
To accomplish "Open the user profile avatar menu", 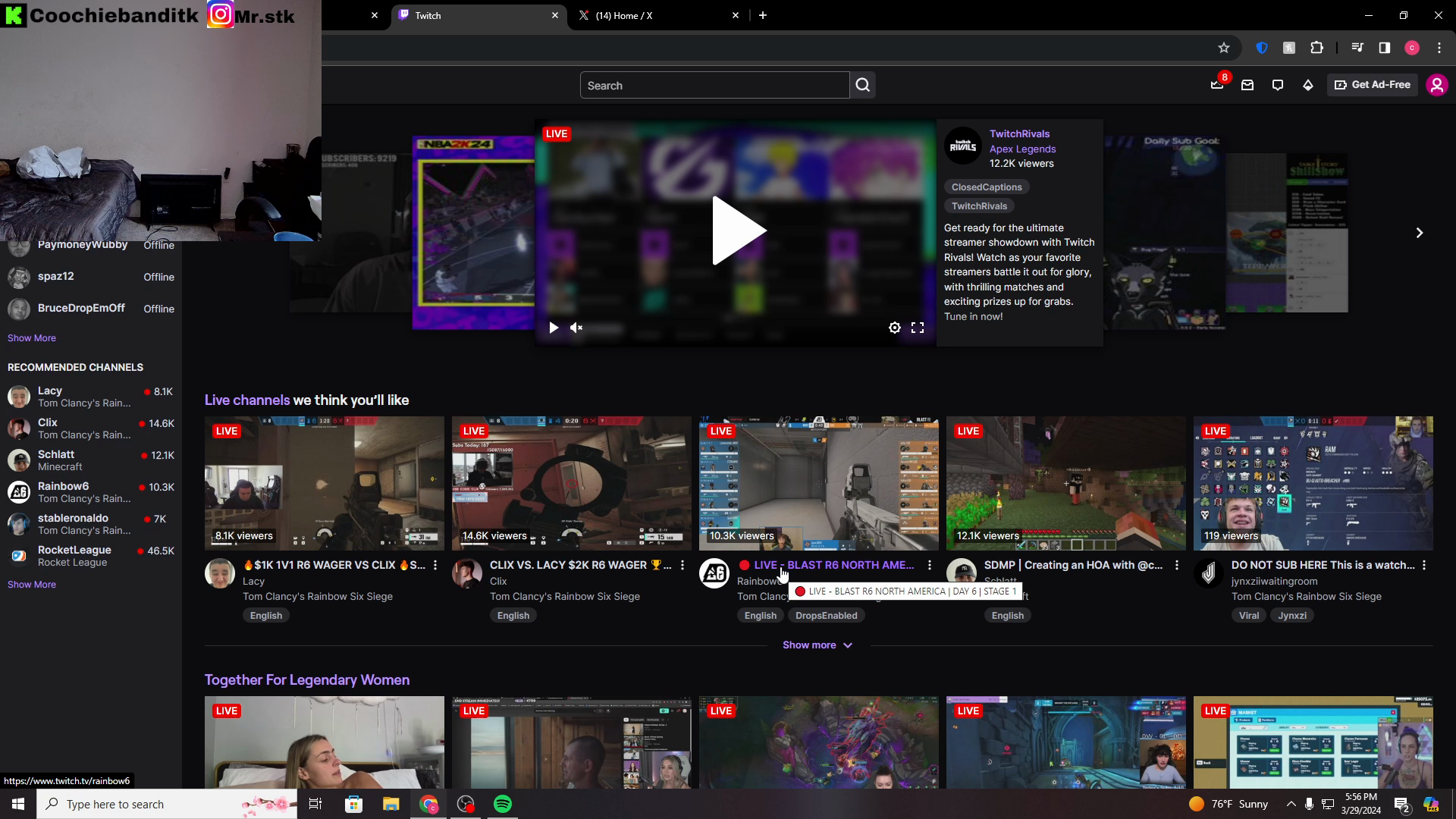I will pyautogui.click(x=1437, y=85).
